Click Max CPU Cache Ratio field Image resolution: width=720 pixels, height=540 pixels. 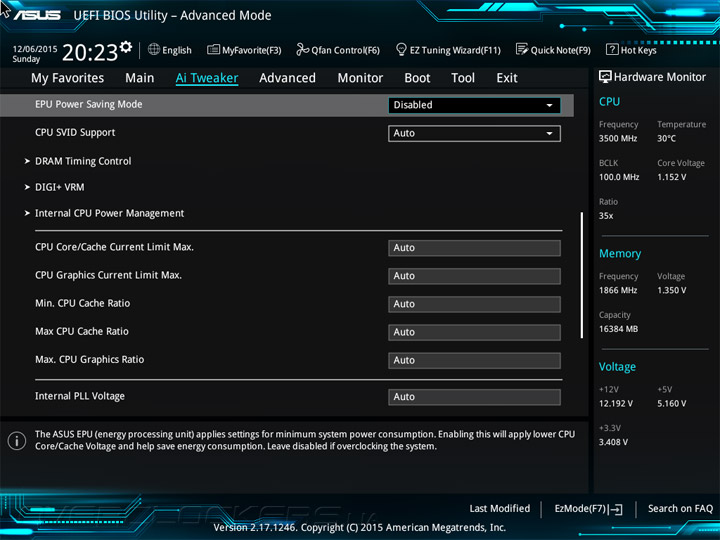point(474,332)
